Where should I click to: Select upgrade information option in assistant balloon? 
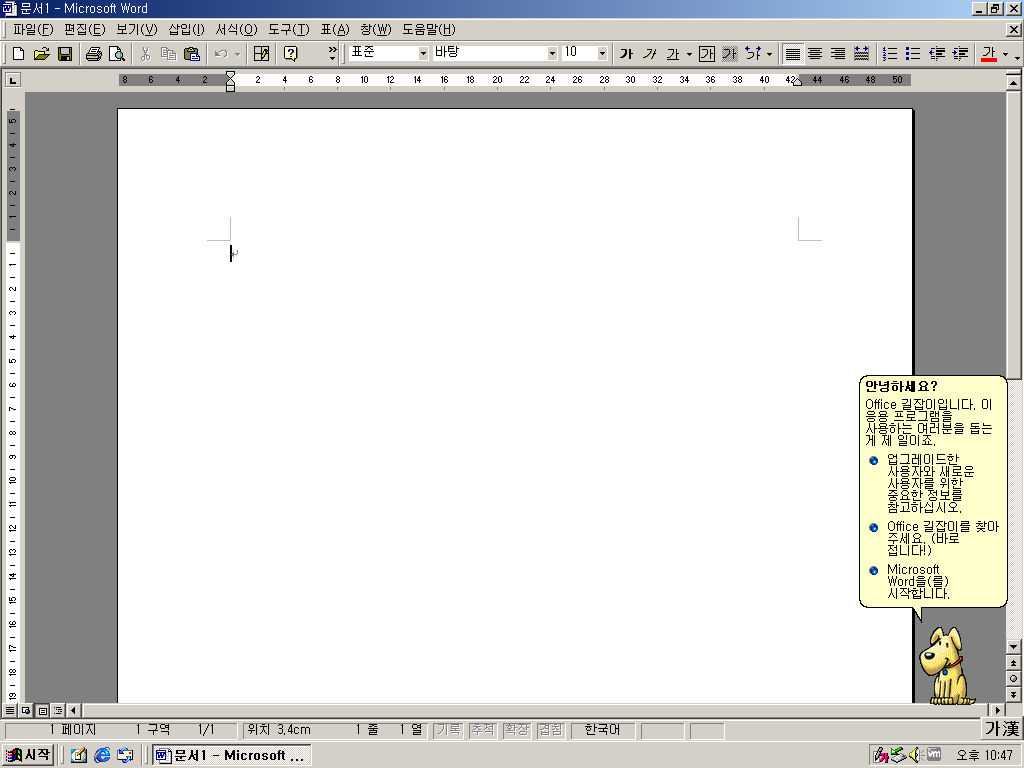click(923, 483)
